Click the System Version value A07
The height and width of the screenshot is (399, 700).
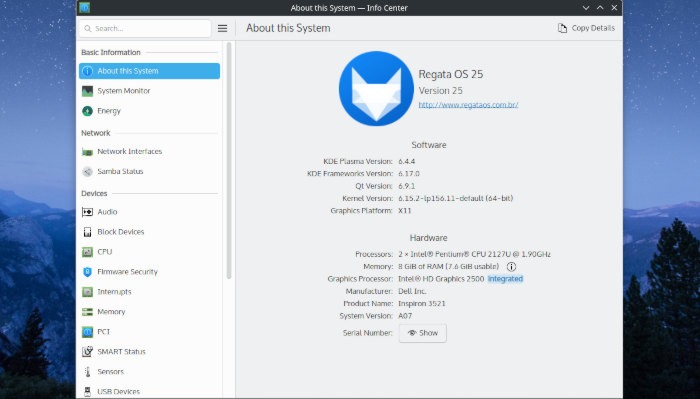(x=405, y=316)
